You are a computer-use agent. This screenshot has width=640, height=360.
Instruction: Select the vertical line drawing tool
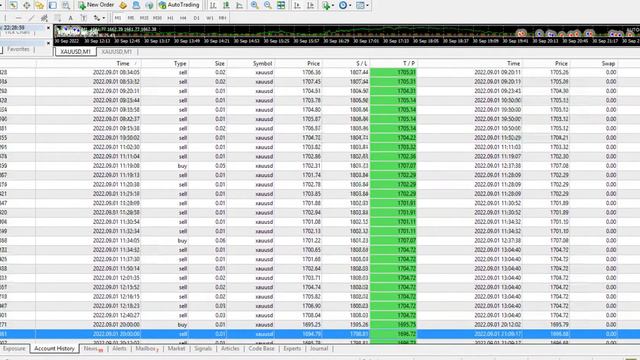pyautogui.click(x=5, y=18)
